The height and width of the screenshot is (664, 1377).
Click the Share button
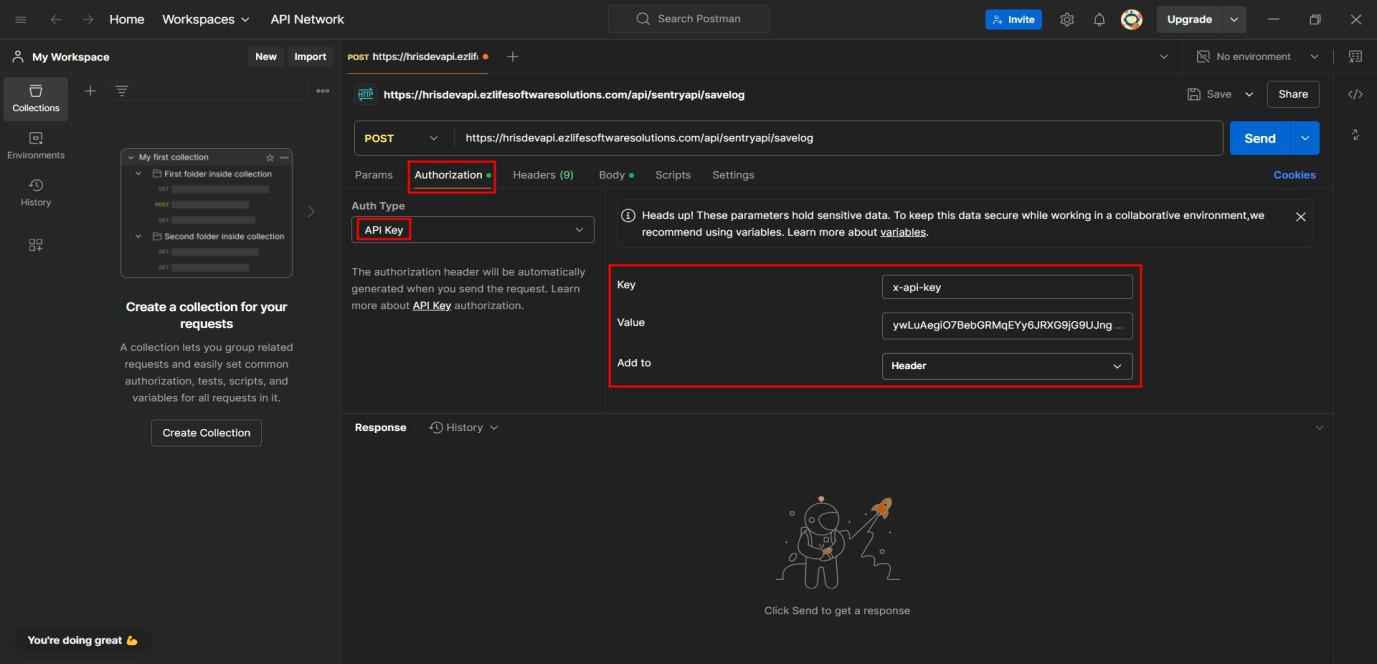[x=1293, y=94]
